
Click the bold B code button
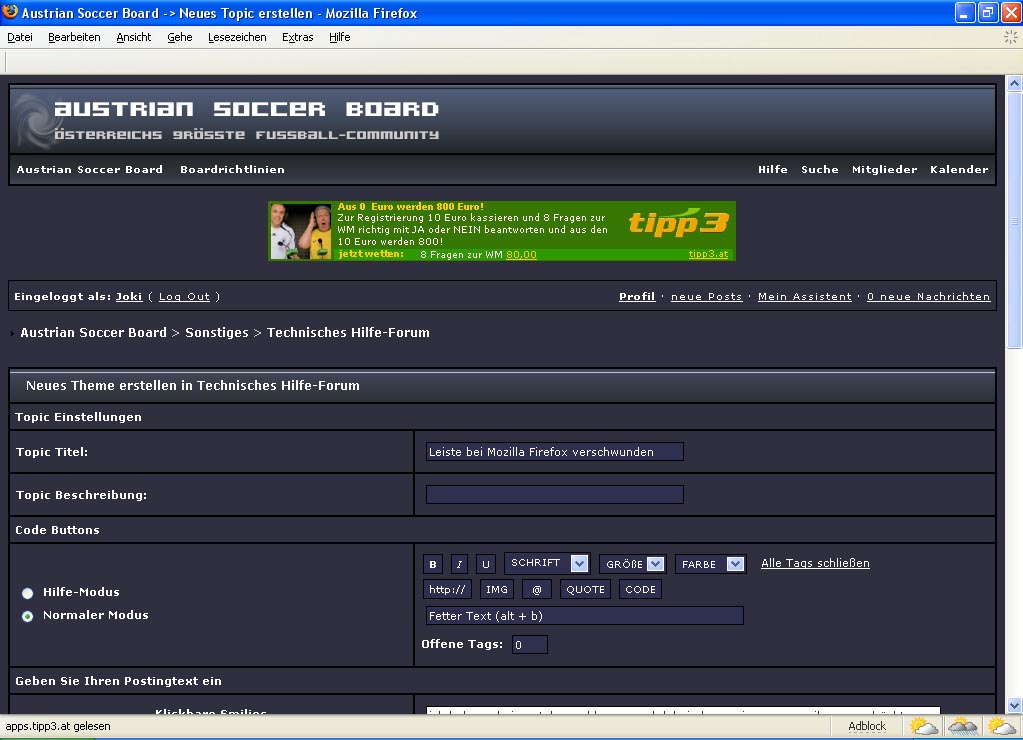(x=433, y=564)
